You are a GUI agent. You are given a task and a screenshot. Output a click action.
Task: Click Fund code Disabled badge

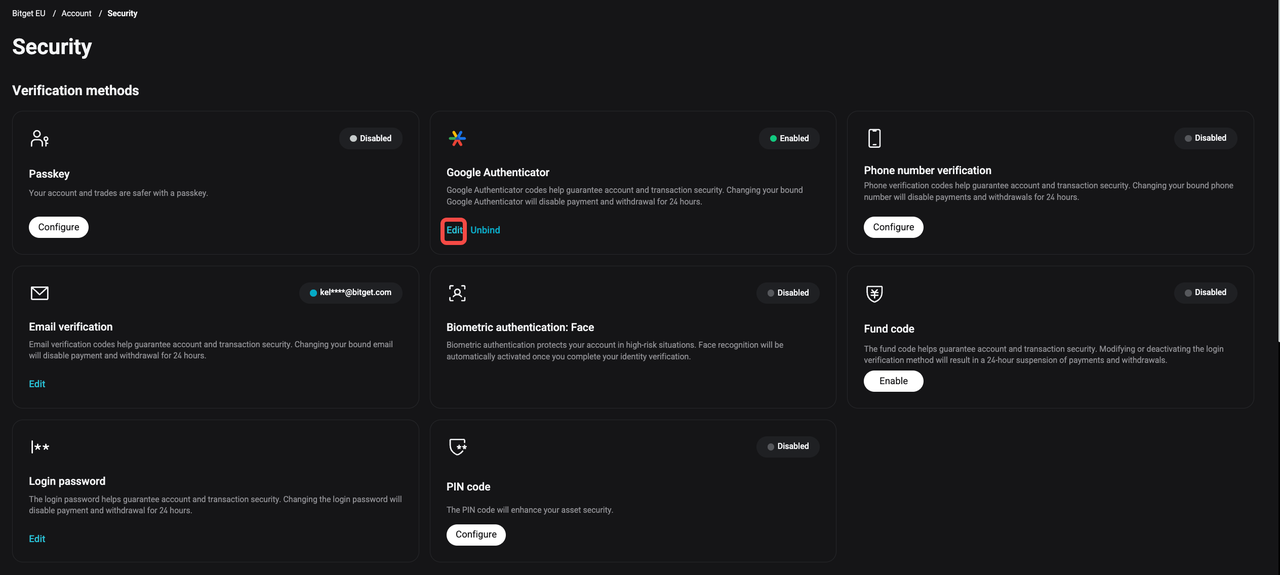click(x=1206, y=292)
